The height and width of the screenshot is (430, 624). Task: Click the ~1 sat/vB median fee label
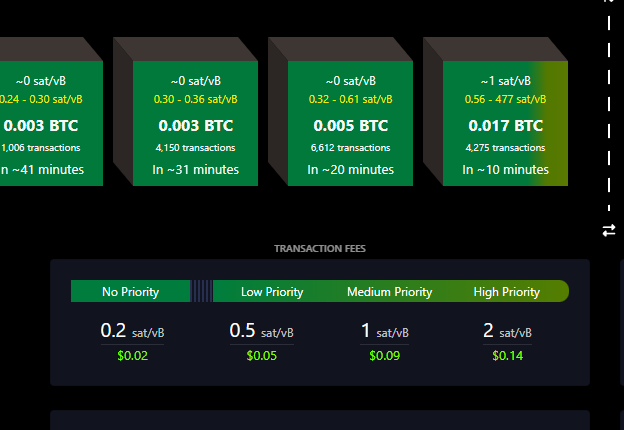pyautogui.click(x=505, y=81)
